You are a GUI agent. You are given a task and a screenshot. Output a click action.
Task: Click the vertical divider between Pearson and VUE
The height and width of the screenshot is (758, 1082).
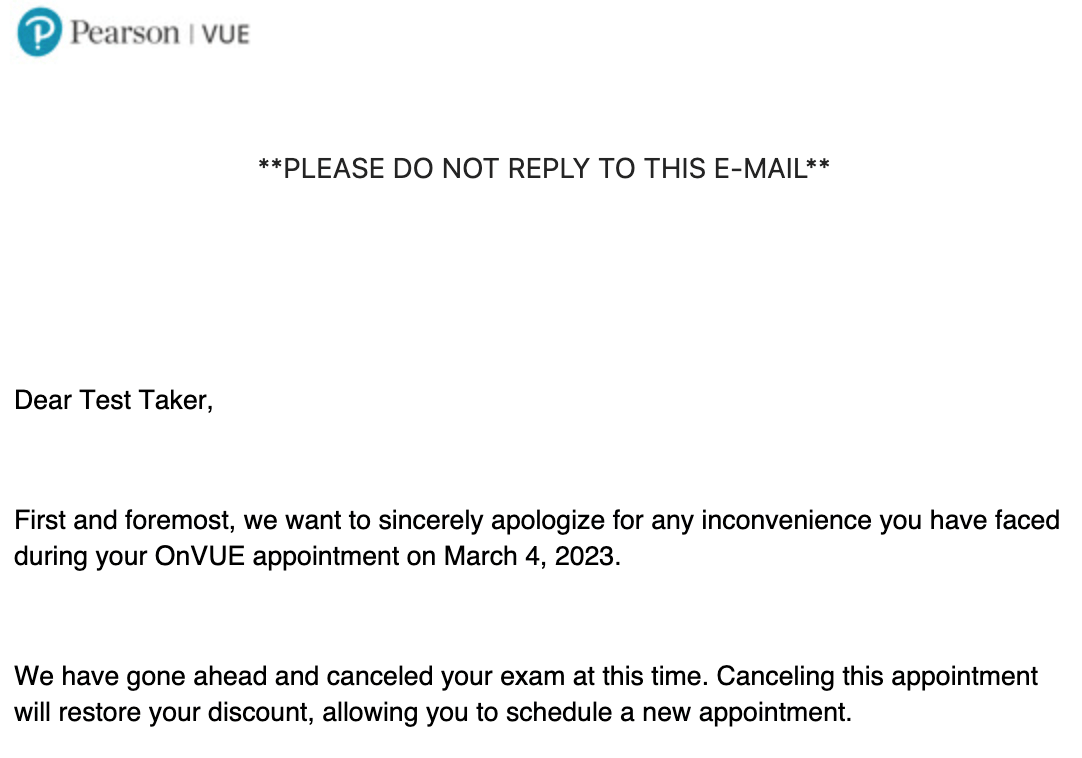191,34
